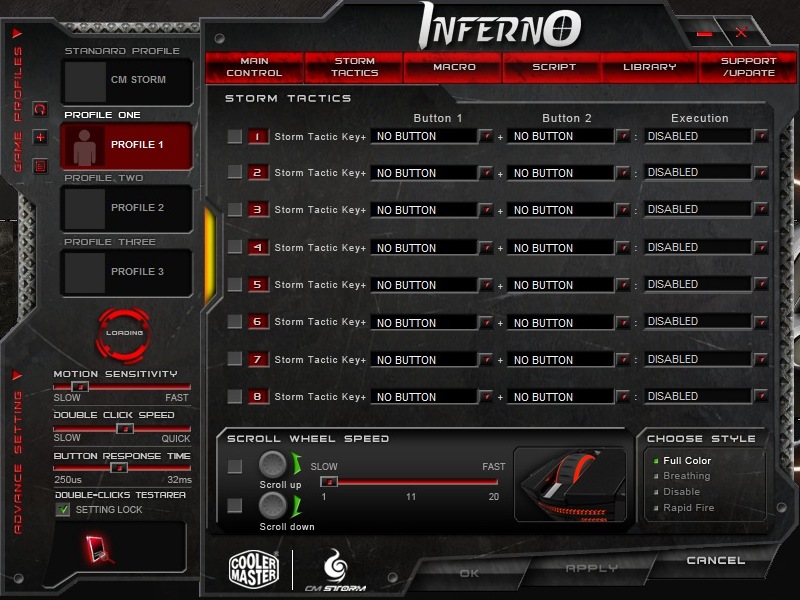Click the Cooler Master logo
The height and width of the screenshot is (600, 800).
(254, 569)
